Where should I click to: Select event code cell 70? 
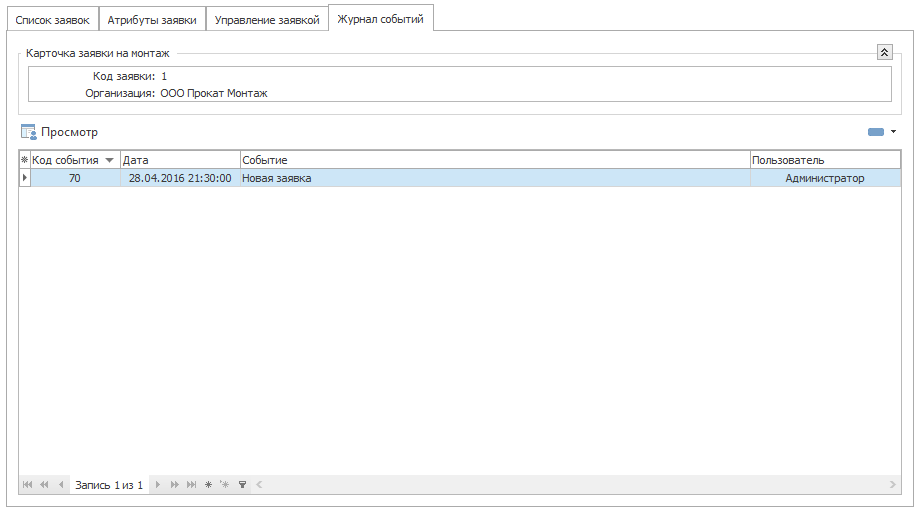[x=75, y=178]
